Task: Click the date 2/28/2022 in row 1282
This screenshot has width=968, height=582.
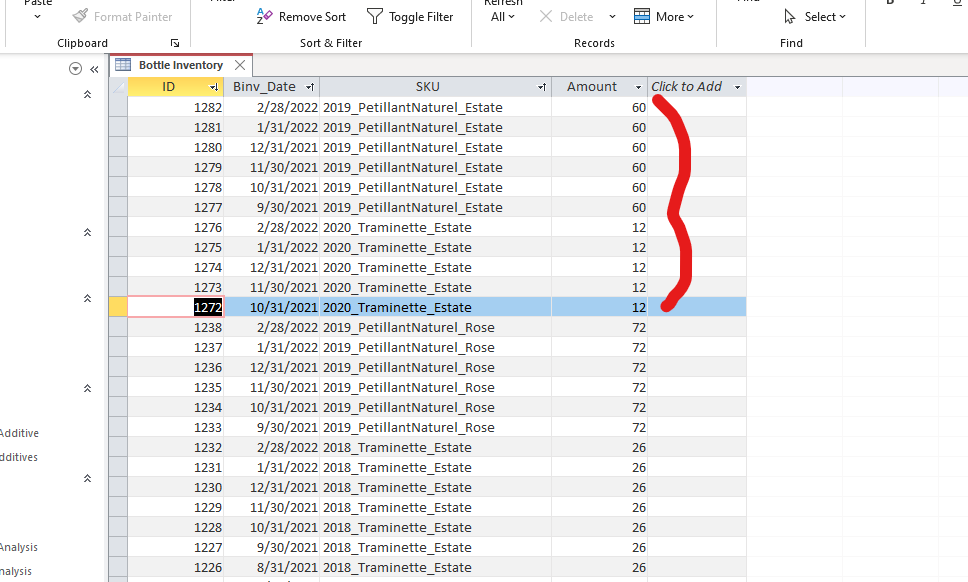Action: 272,107
